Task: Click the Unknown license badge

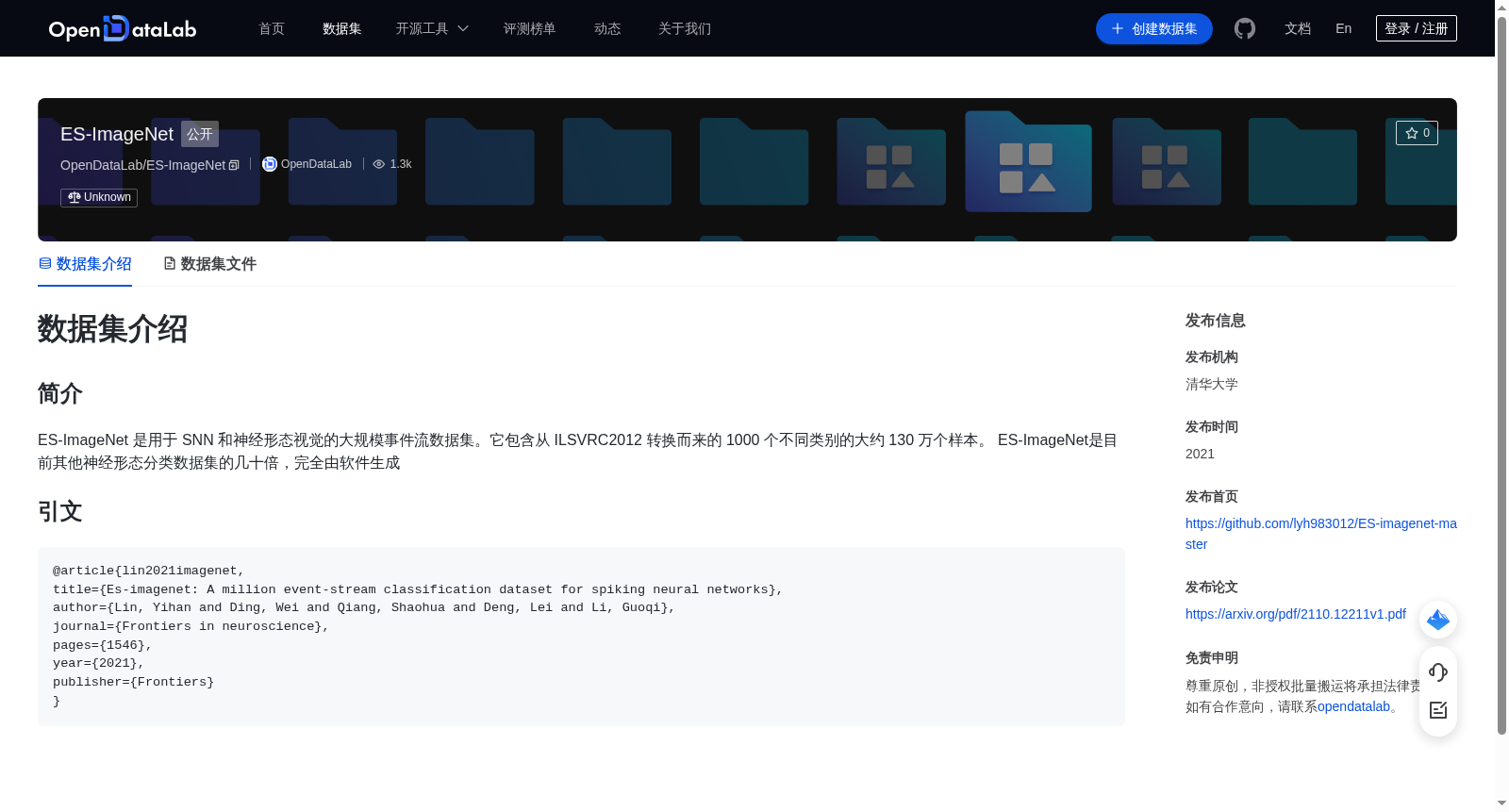Action: pos(99,197)
